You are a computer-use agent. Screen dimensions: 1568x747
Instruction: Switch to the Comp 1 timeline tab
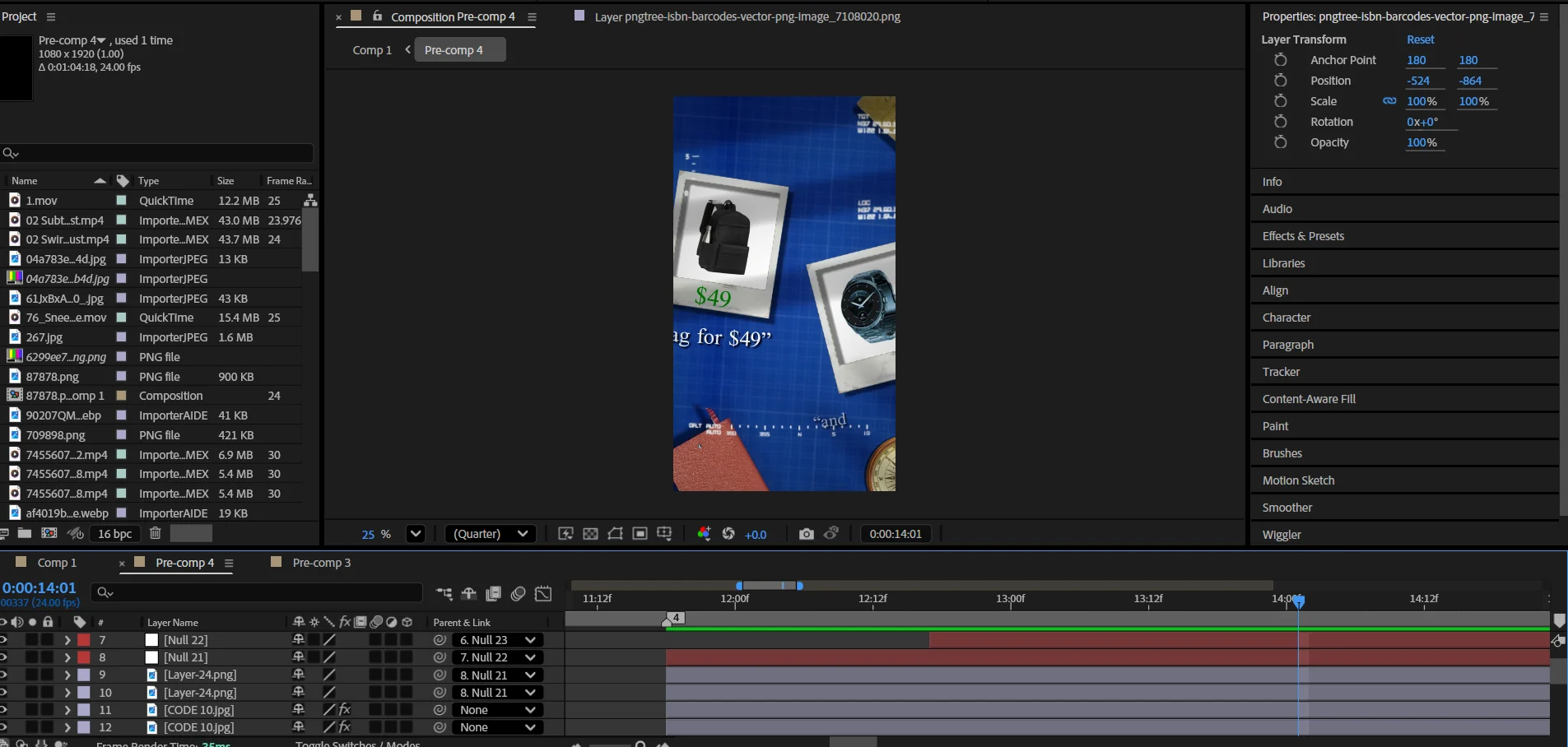pos(57,563)
